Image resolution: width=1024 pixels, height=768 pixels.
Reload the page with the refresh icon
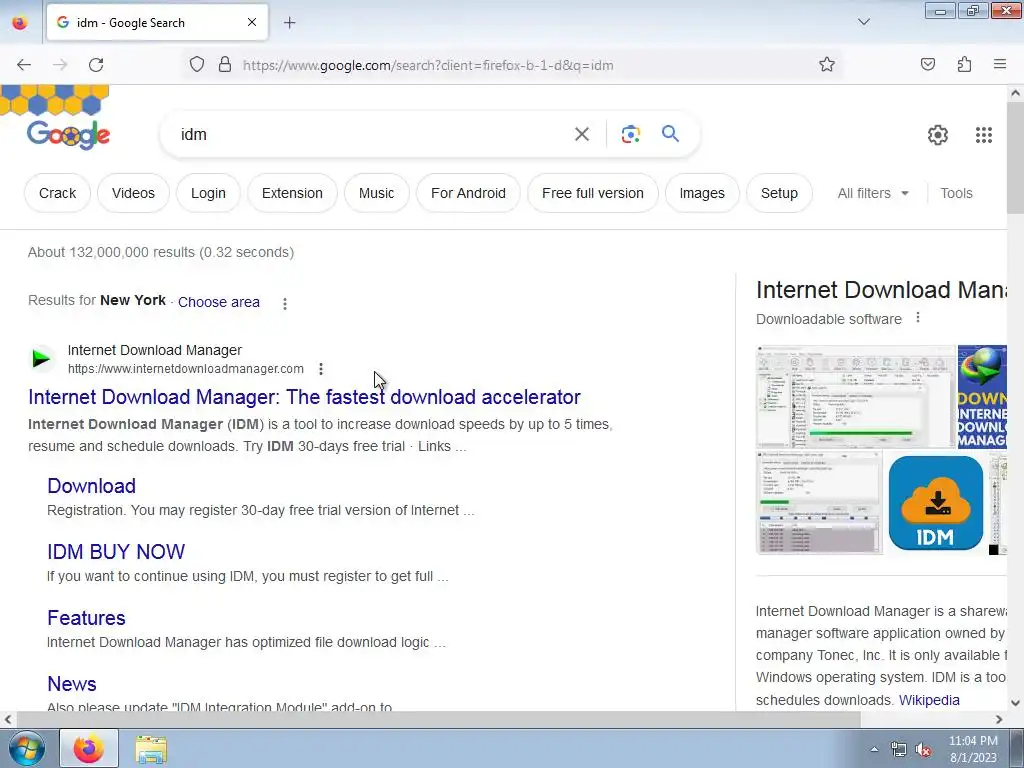pyautogui.click(x=96, y=65)
